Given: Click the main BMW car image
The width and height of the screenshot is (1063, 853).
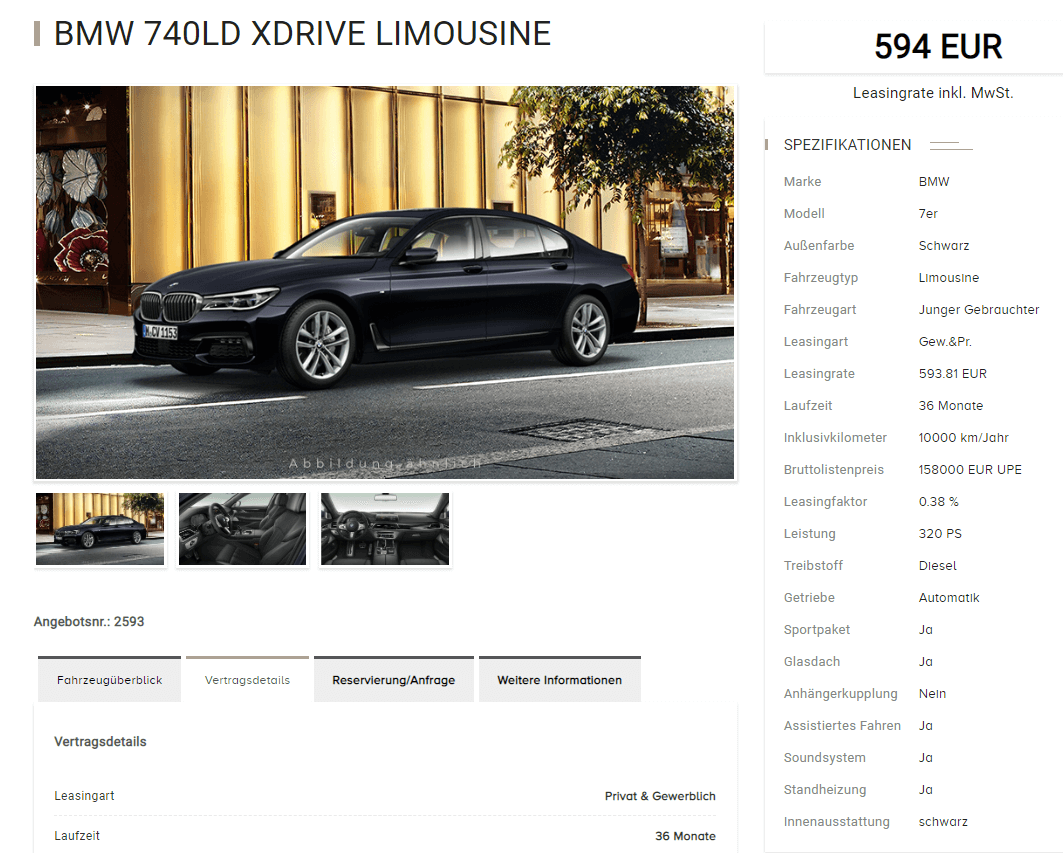Looking at the screenshot, I should (x=384, y=282).
